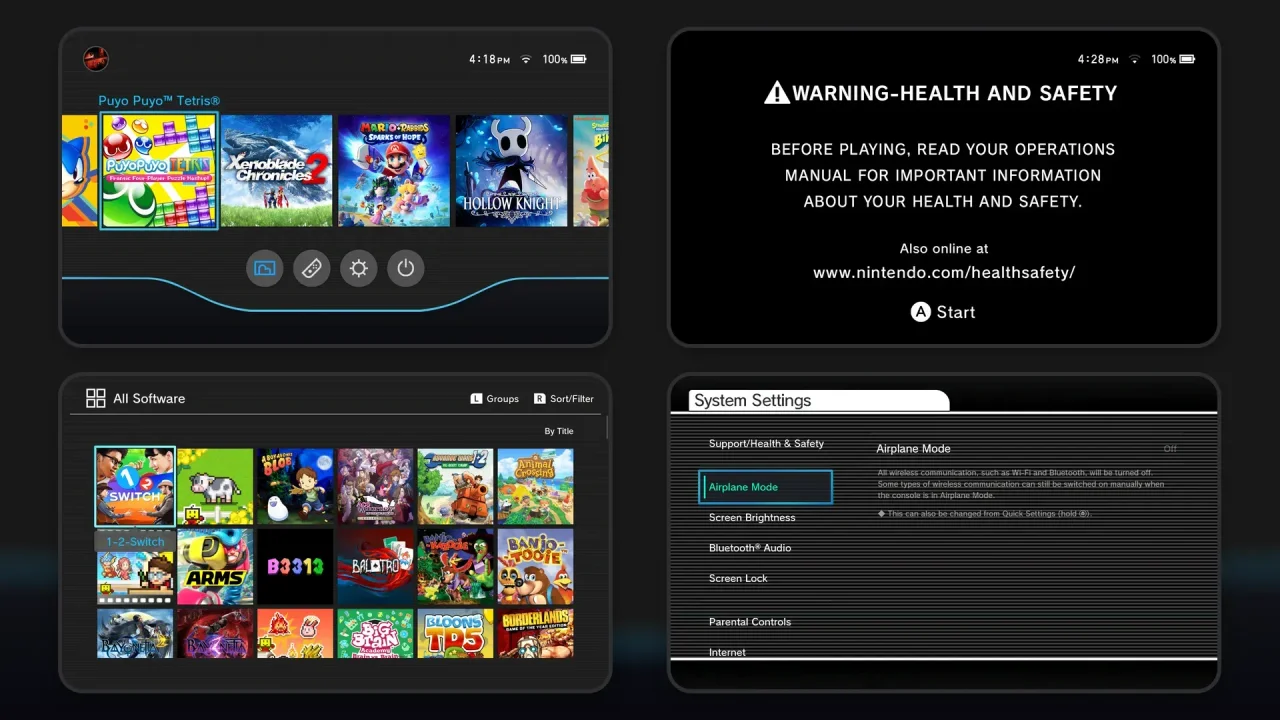This screenshot has width=1280, height=720.
Task: Select the Power icon on home screen
Action: click(x=406, y=268)
